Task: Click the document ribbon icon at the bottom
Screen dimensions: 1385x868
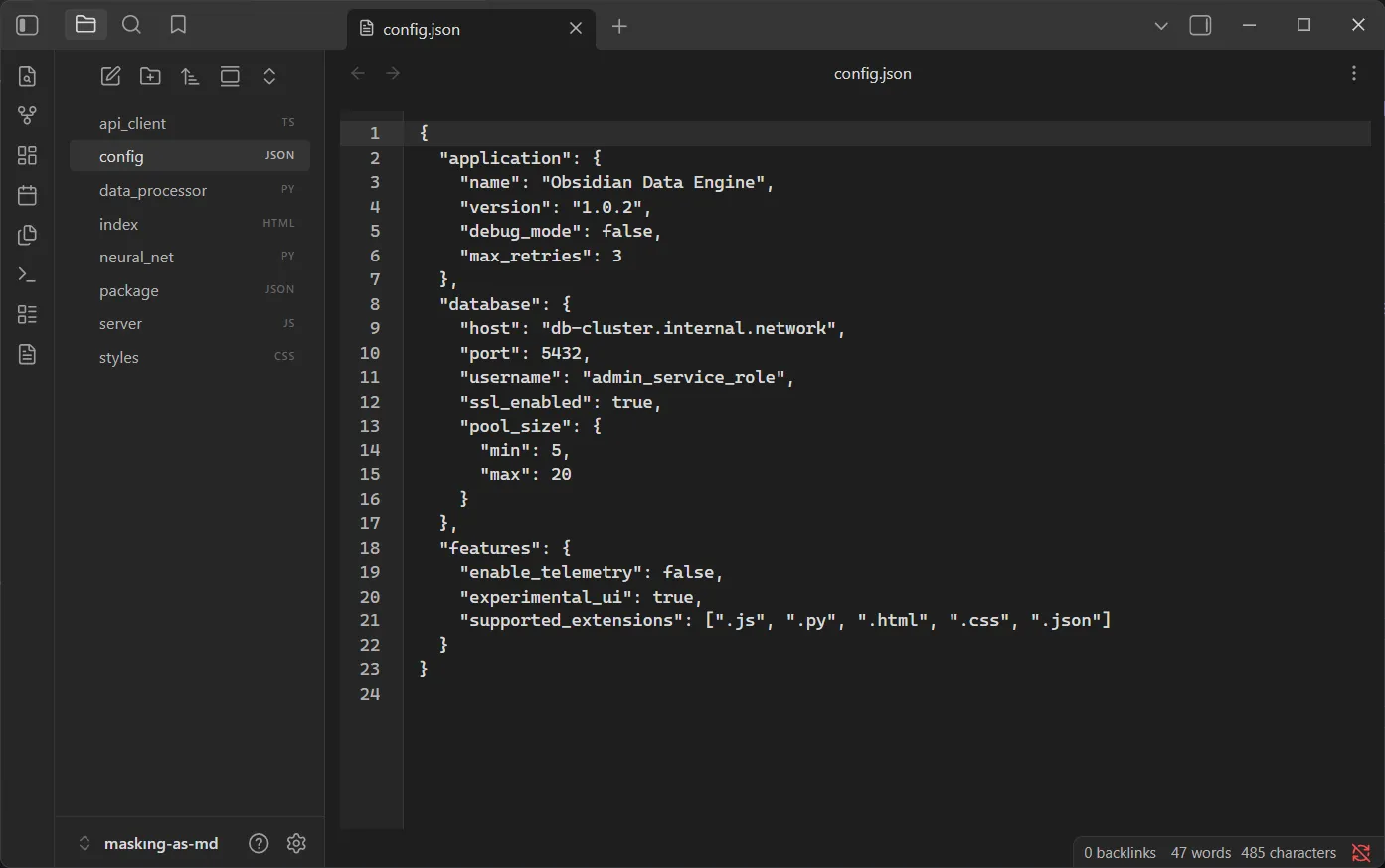Action: point(27,354)
